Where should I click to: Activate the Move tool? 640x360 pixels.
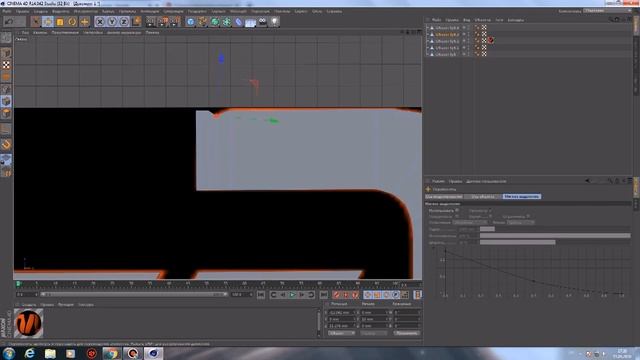[48, 21]
